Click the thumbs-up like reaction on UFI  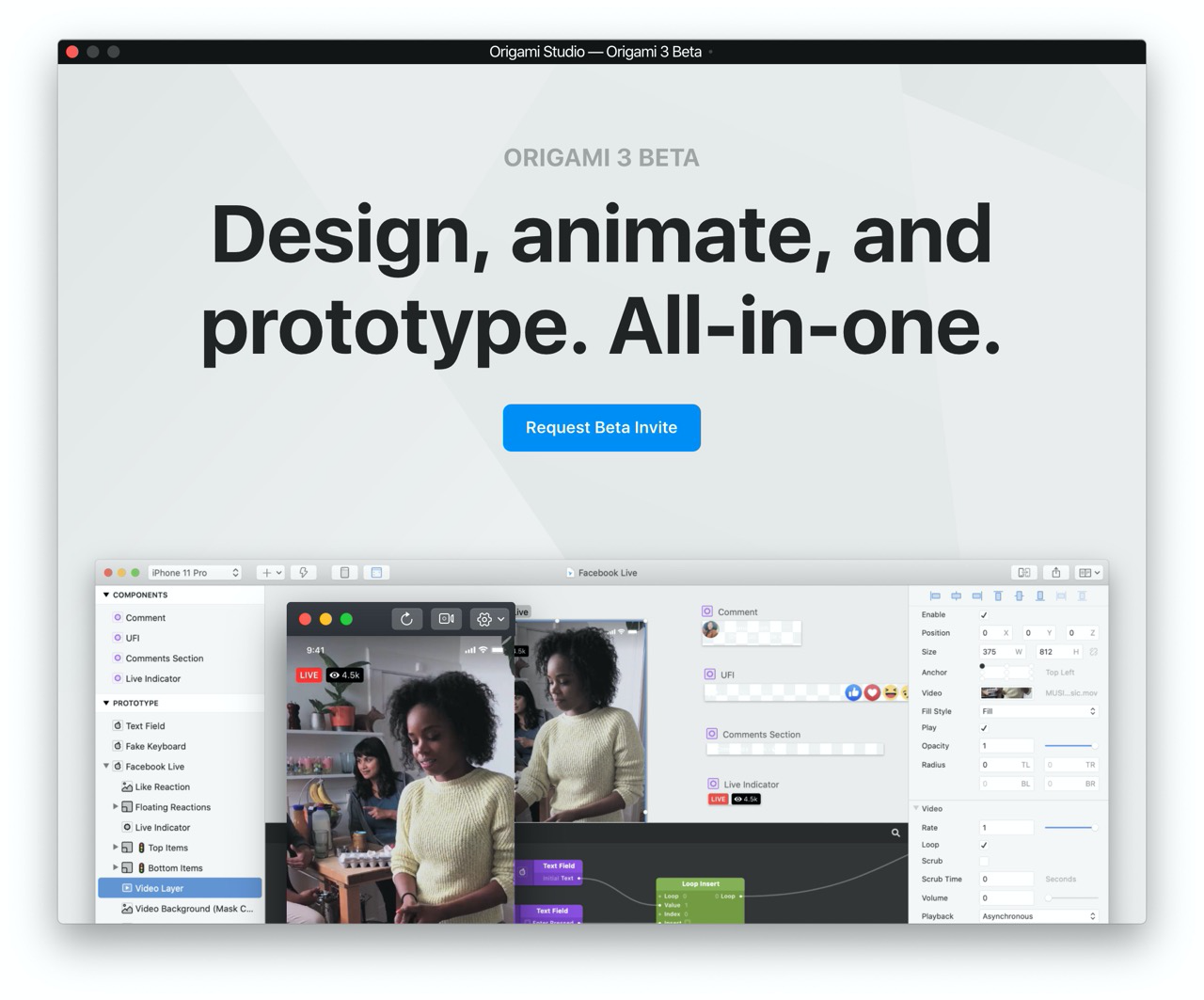click(x=853, y=692)
